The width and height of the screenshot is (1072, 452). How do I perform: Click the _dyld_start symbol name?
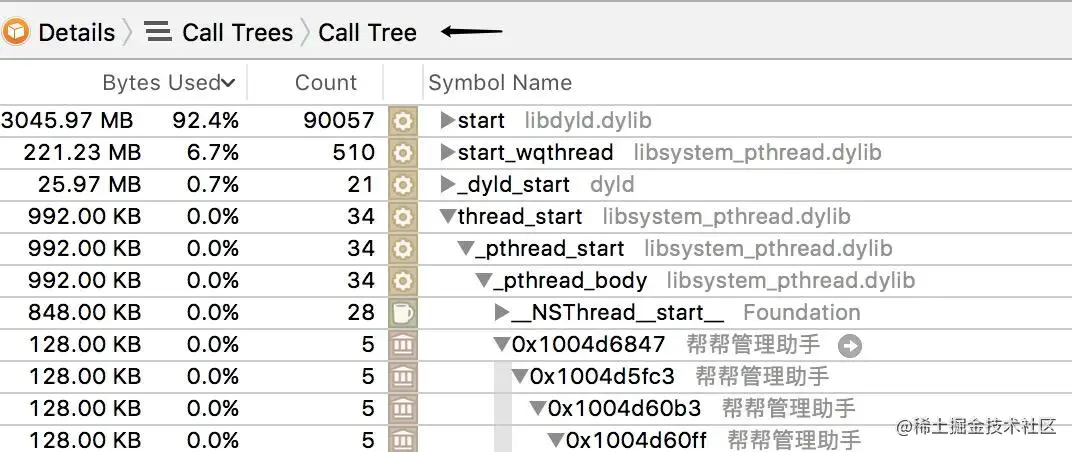tap(513, 185)
